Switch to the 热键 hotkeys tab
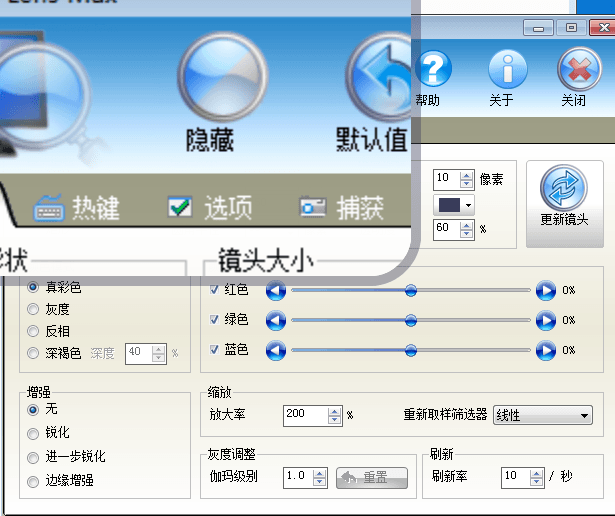 [x=76, y=207]
